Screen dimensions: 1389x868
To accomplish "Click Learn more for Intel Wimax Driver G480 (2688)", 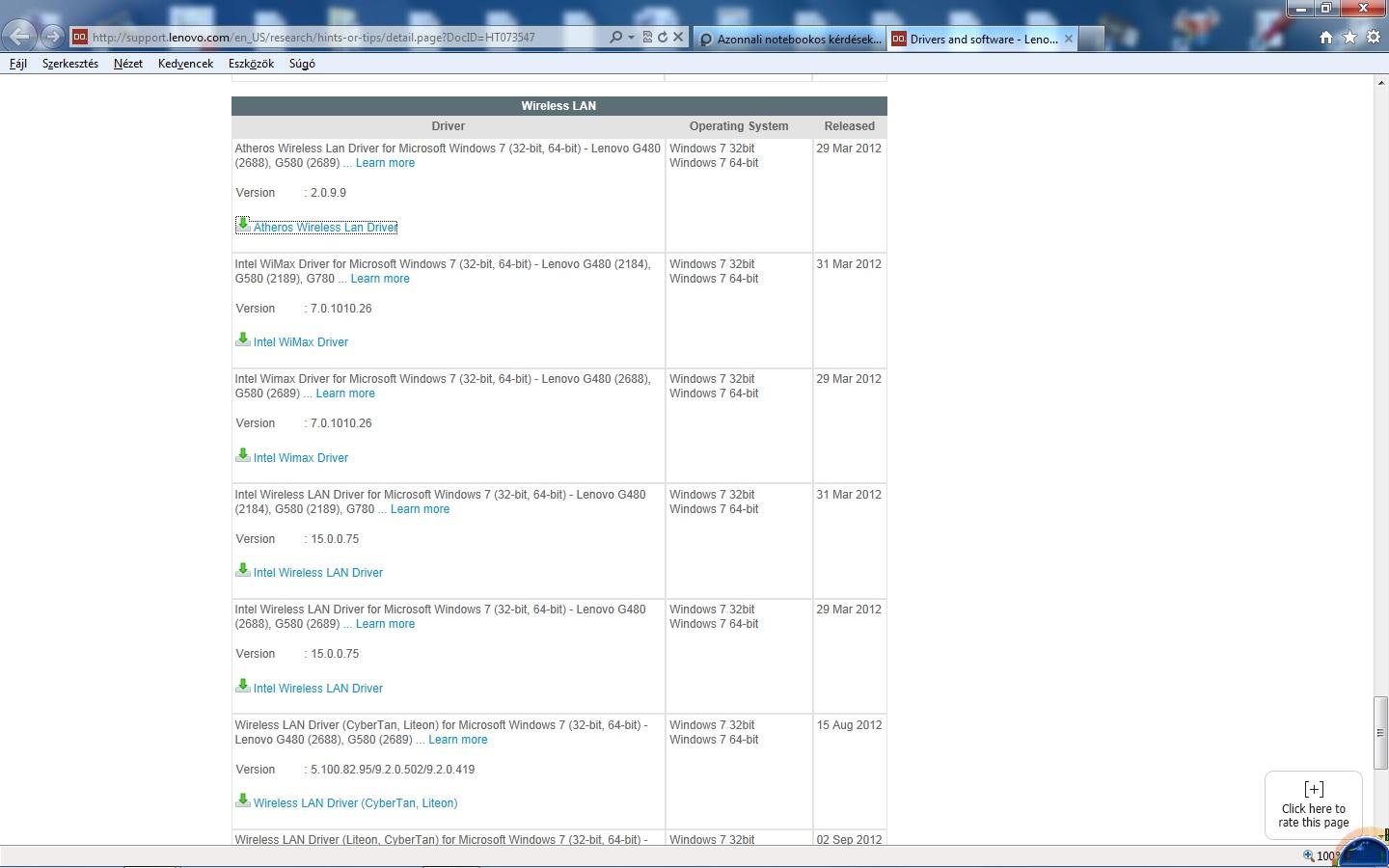I will click(345, 393).
